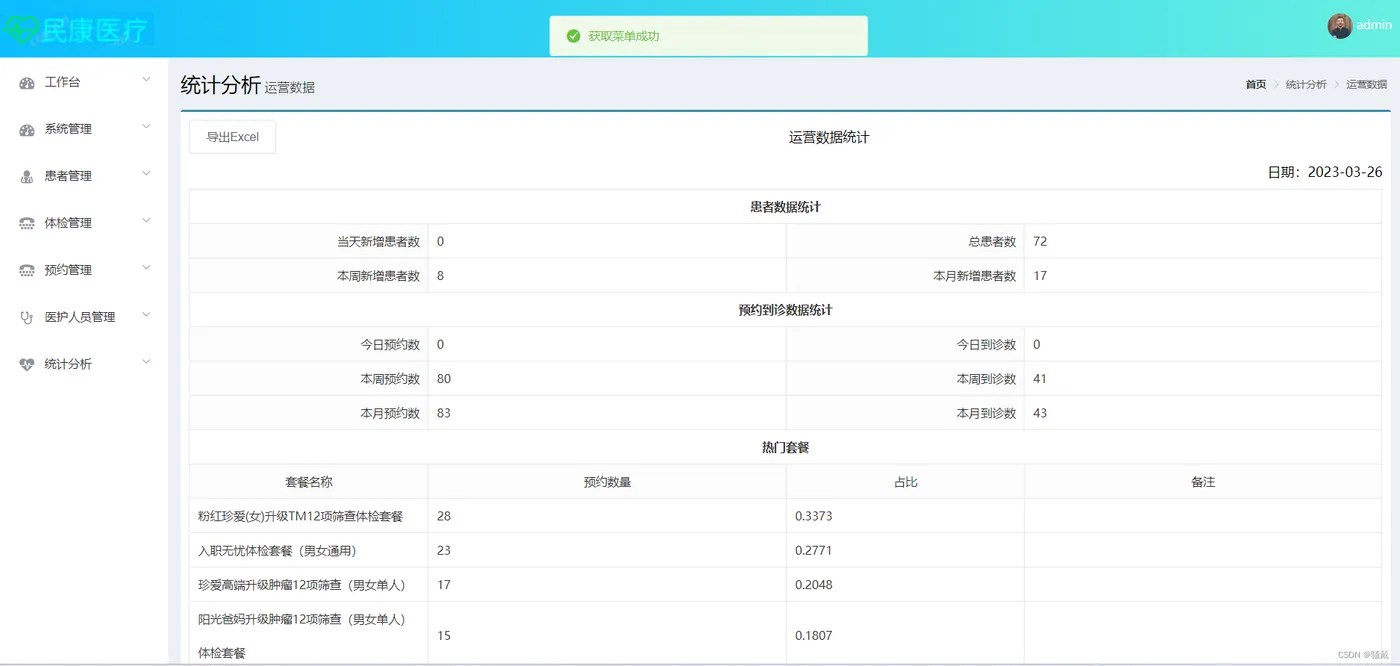Expand the 医护人员管理 chevron
Screen dimensions: 1400x666
146,315
